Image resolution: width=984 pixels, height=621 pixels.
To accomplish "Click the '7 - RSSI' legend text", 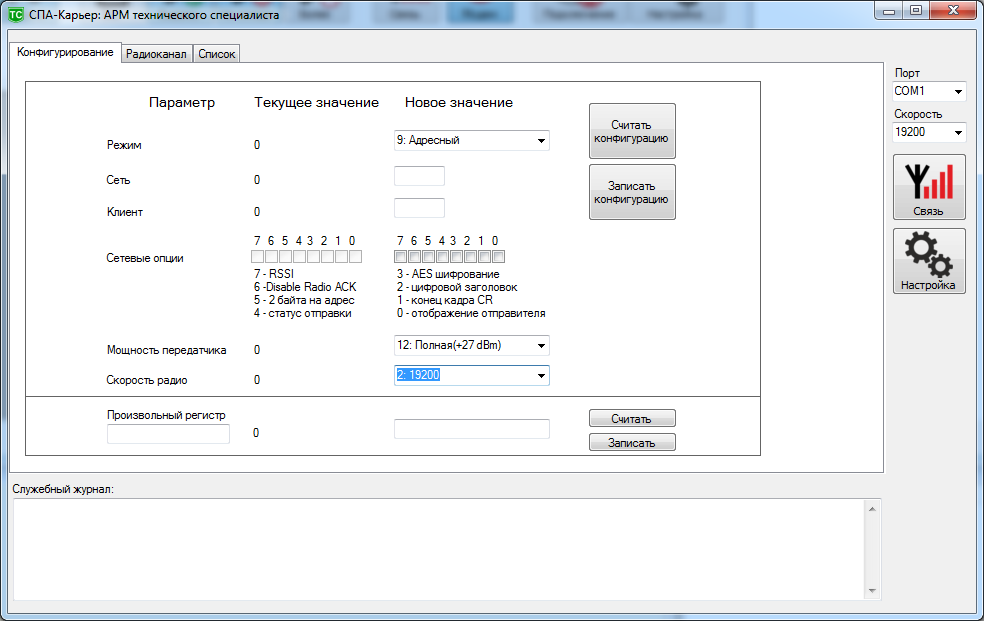I will 274,273.
